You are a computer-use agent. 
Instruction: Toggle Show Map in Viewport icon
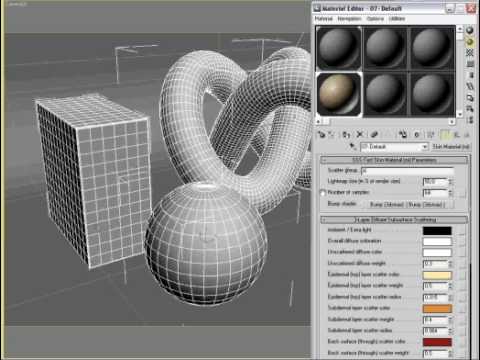[x=431, y=135]
